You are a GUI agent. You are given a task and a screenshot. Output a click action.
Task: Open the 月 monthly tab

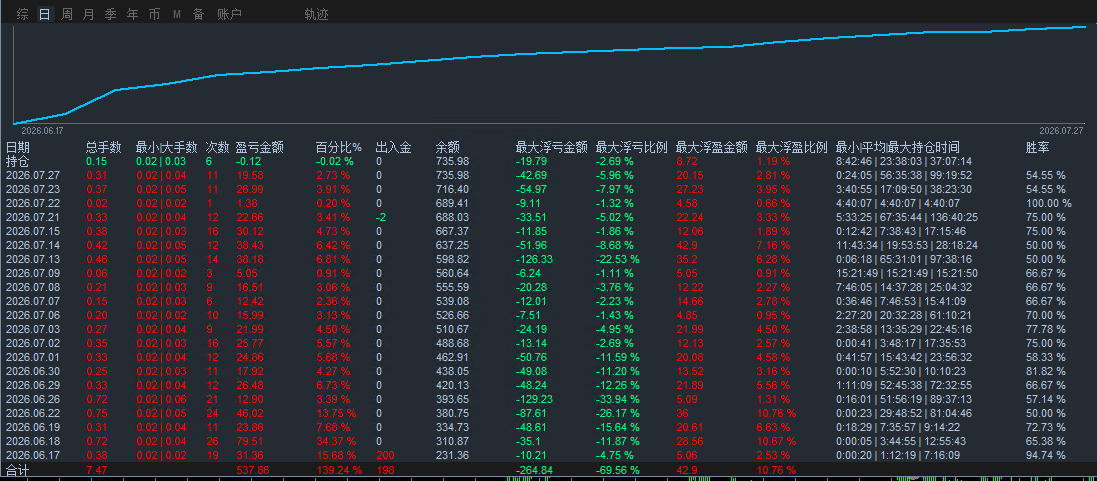[88, 14]
